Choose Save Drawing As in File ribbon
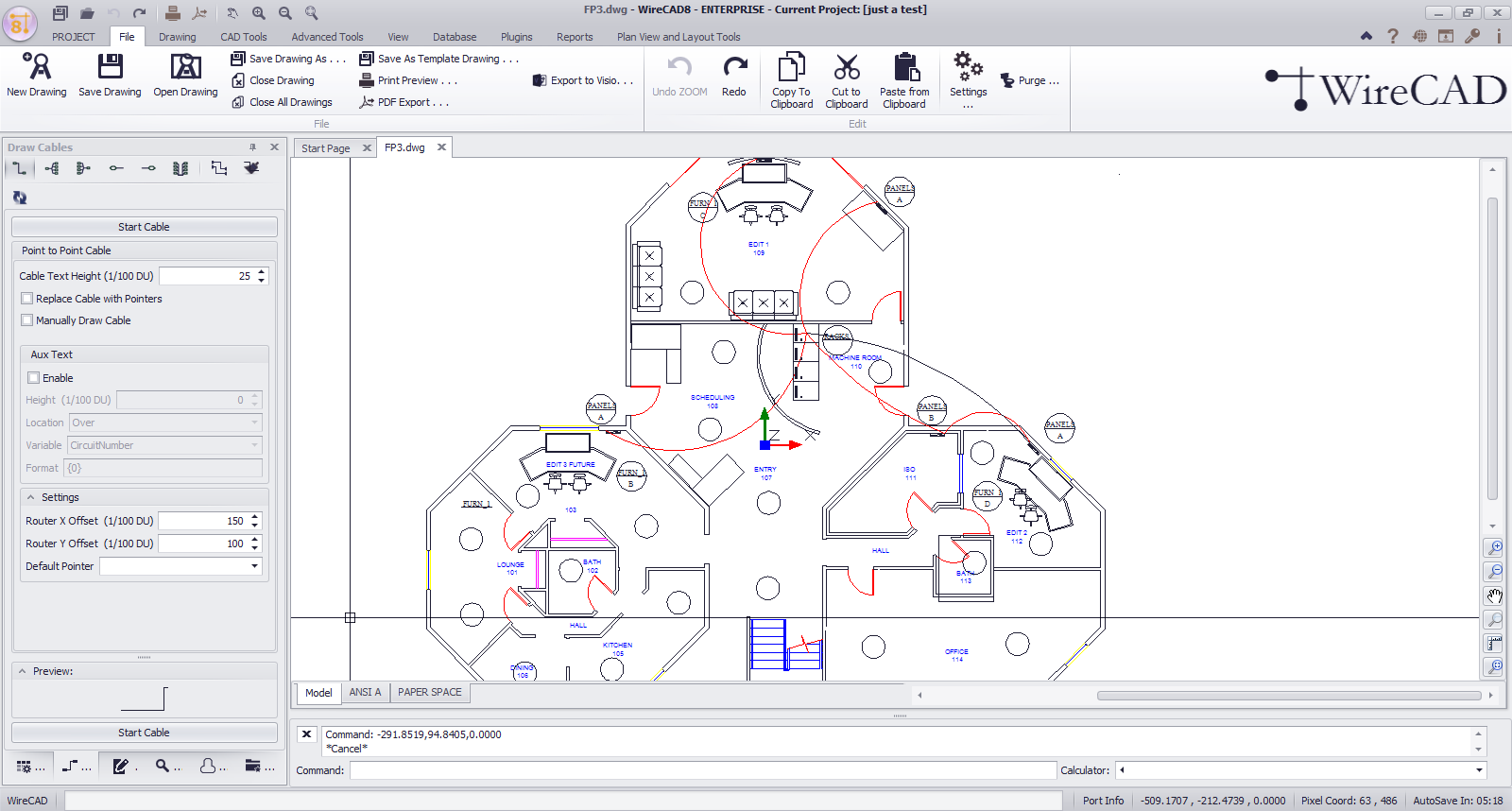This screenshot has height=811, width=1512. tap(289, 59)
